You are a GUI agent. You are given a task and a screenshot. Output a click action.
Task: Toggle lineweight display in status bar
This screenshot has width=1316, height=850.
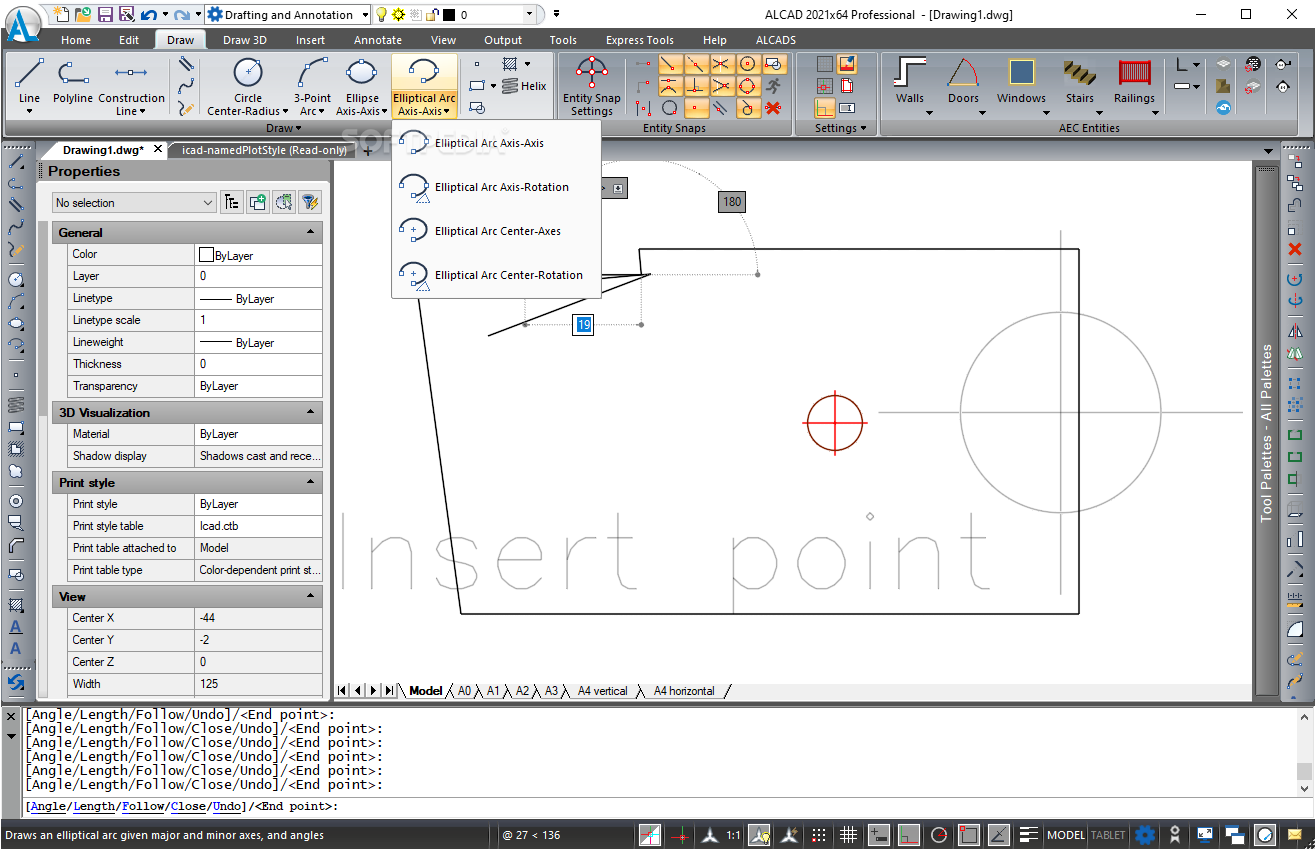pyautogui.click(x=1029, y=835)
